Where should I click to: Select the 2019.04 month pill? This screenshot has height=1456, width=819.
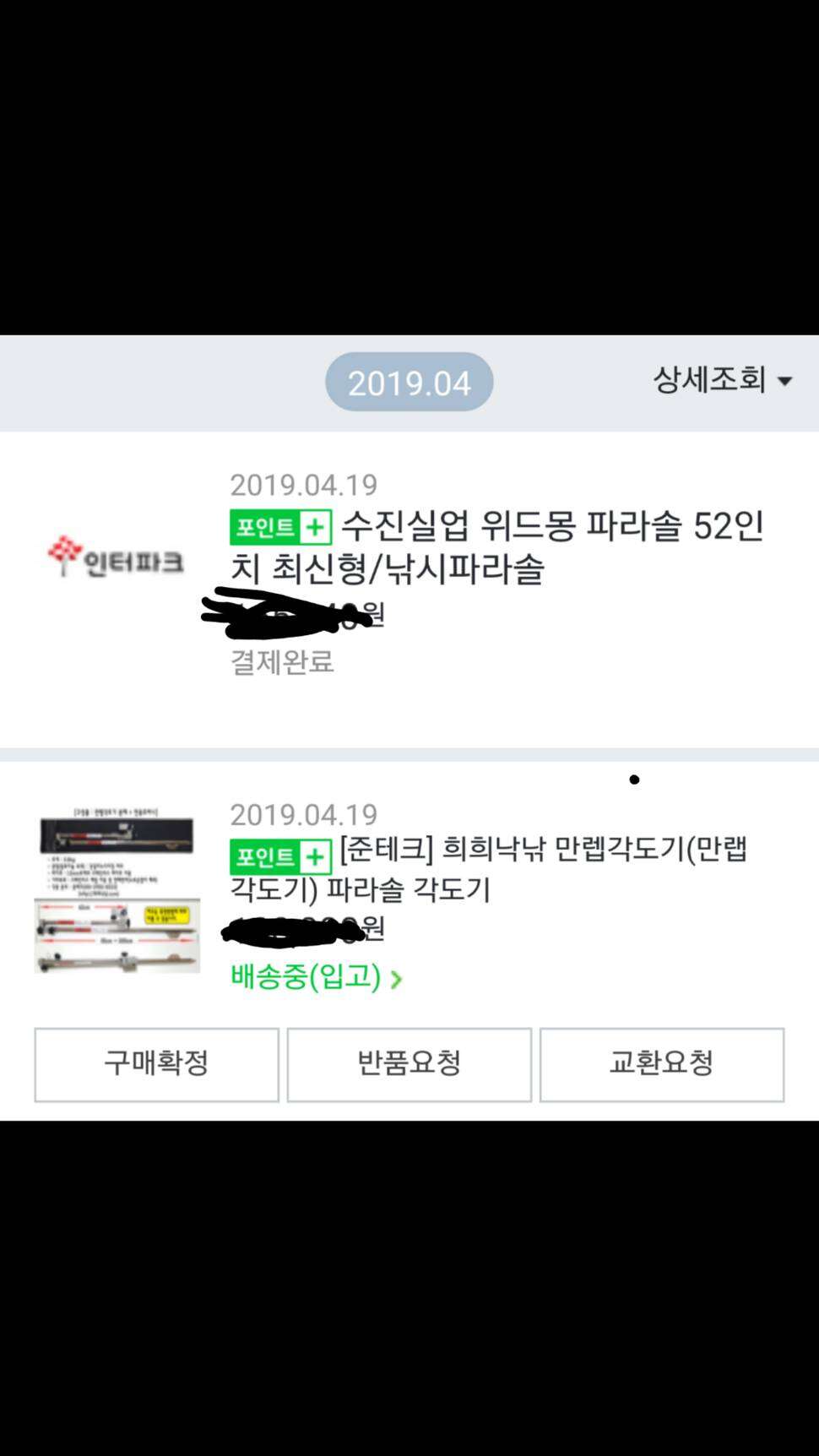tap(409, 383)
